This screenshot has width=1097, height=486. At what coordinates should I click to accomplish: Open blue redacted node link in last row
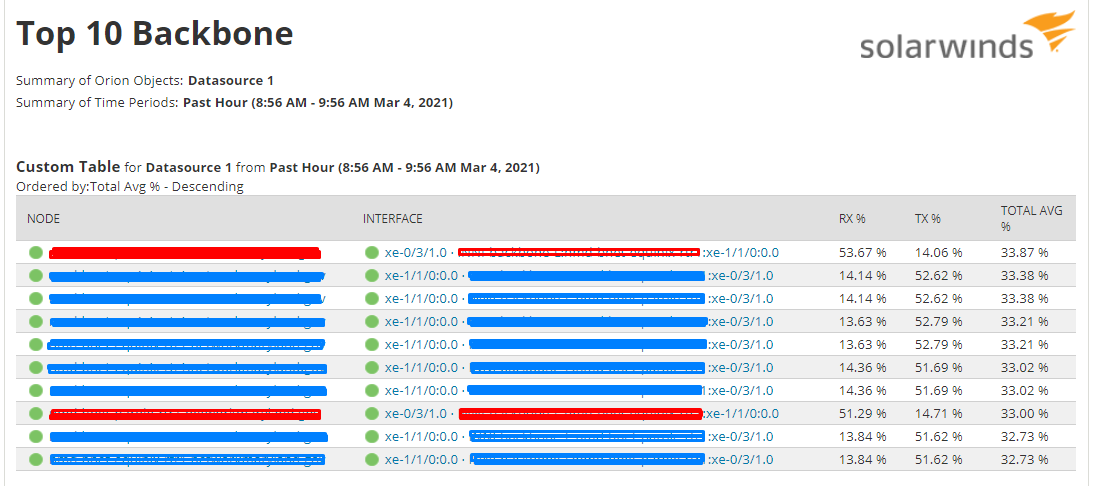[187, 459]
